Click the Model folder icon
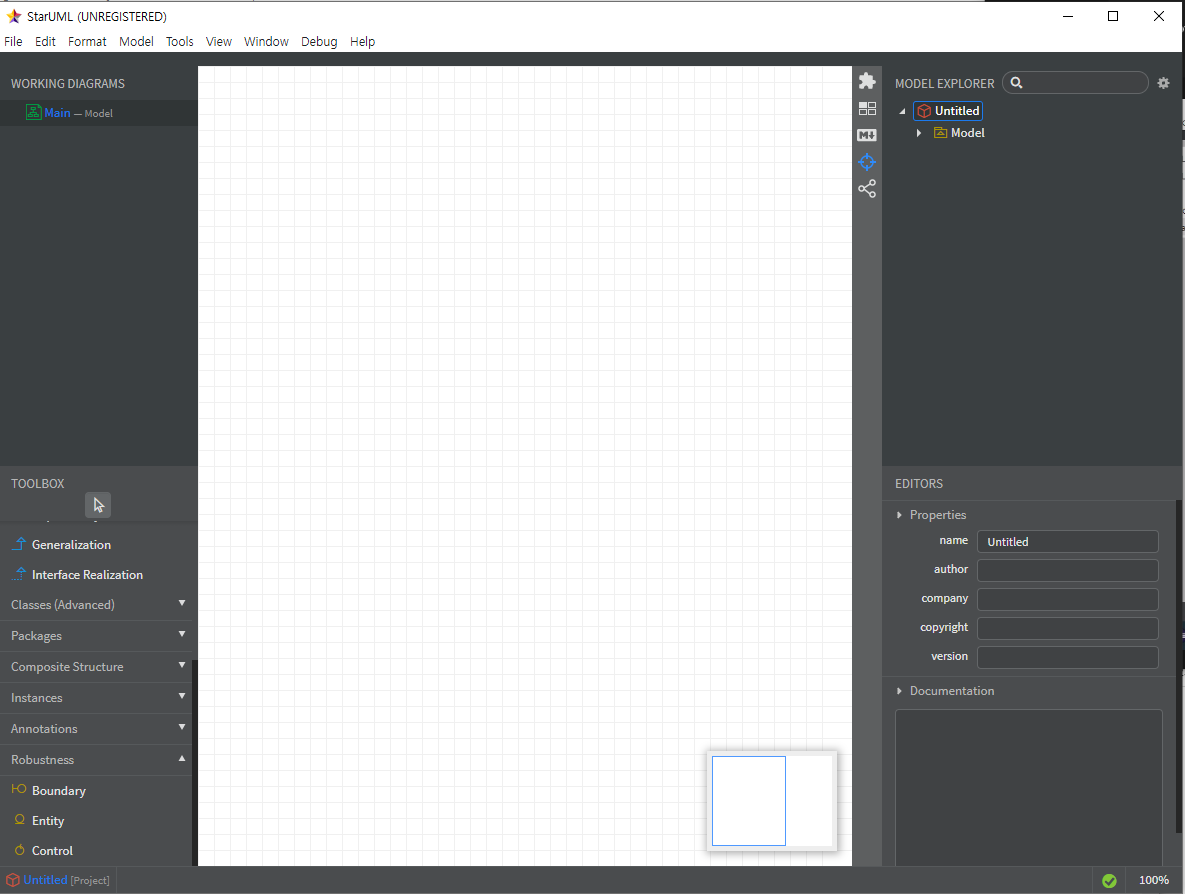The height and width of the screenshot is (894, 1185). coord(940,133)
